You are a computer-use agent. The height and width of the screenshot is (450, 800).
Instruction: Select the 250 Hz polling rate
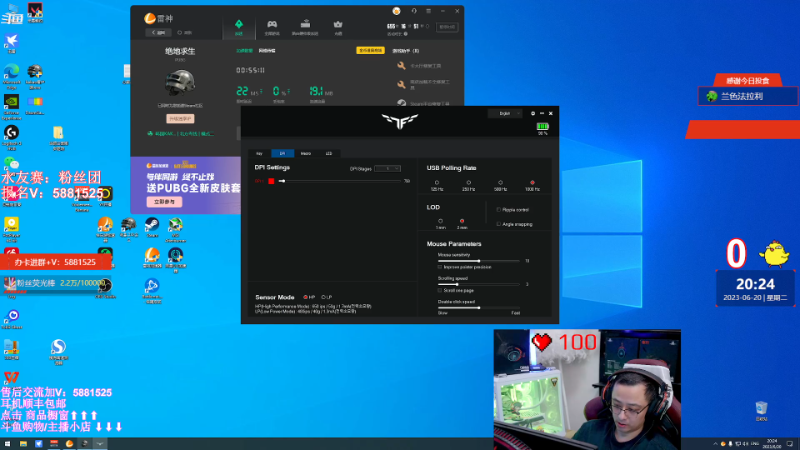pos(468,182)
